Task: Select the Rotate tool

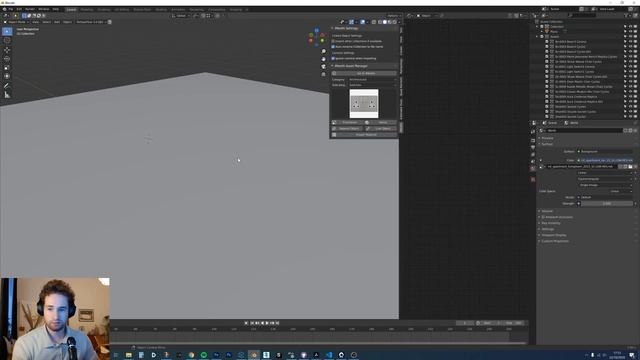Action: pos(7,59)
